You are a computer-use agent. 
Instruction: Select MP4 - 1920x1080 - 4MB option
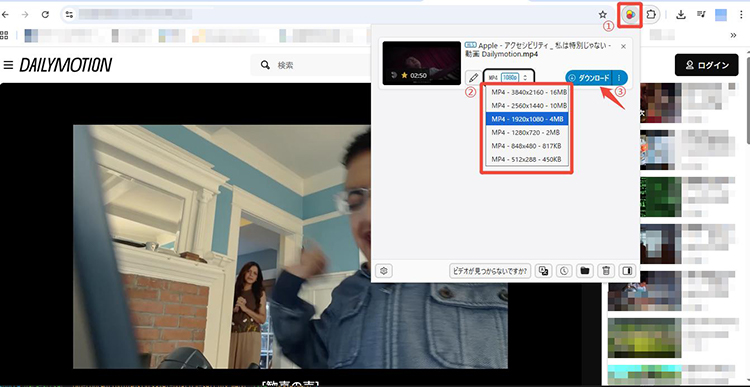pyautogui.click(x=527, y=119)
